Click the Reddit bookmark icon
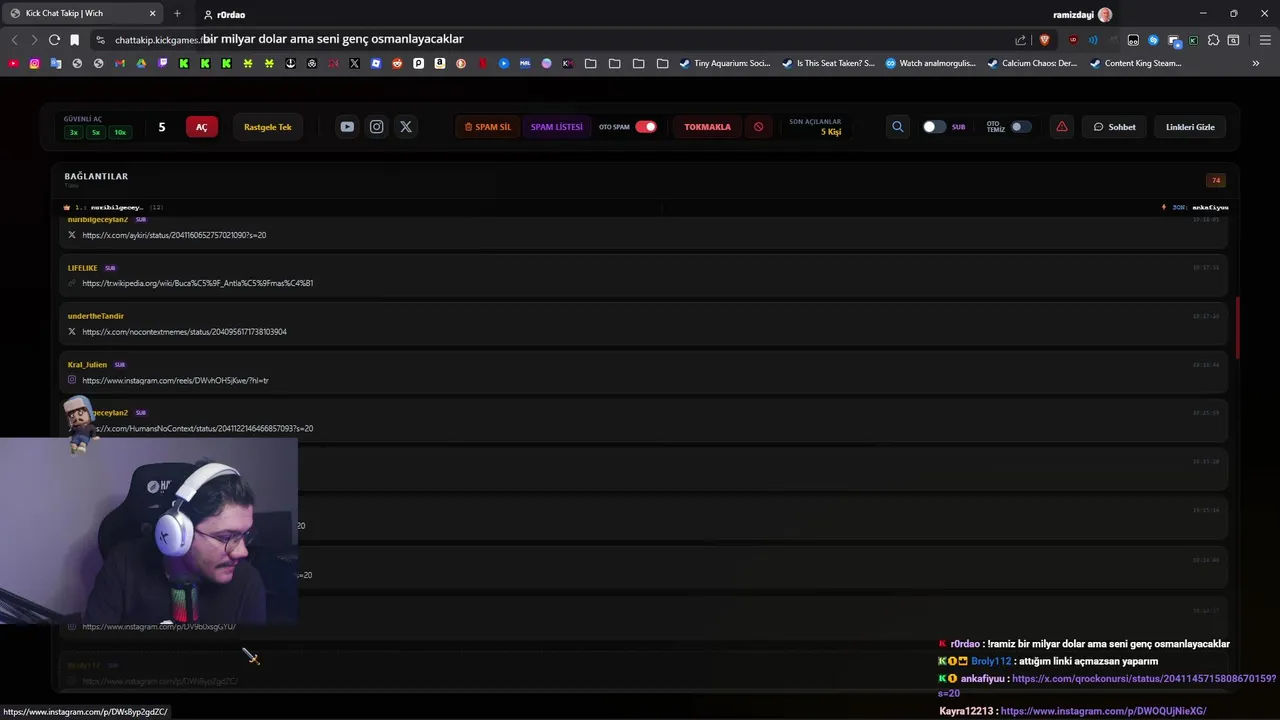The image size is (1280, 720). tap(397, 63)
